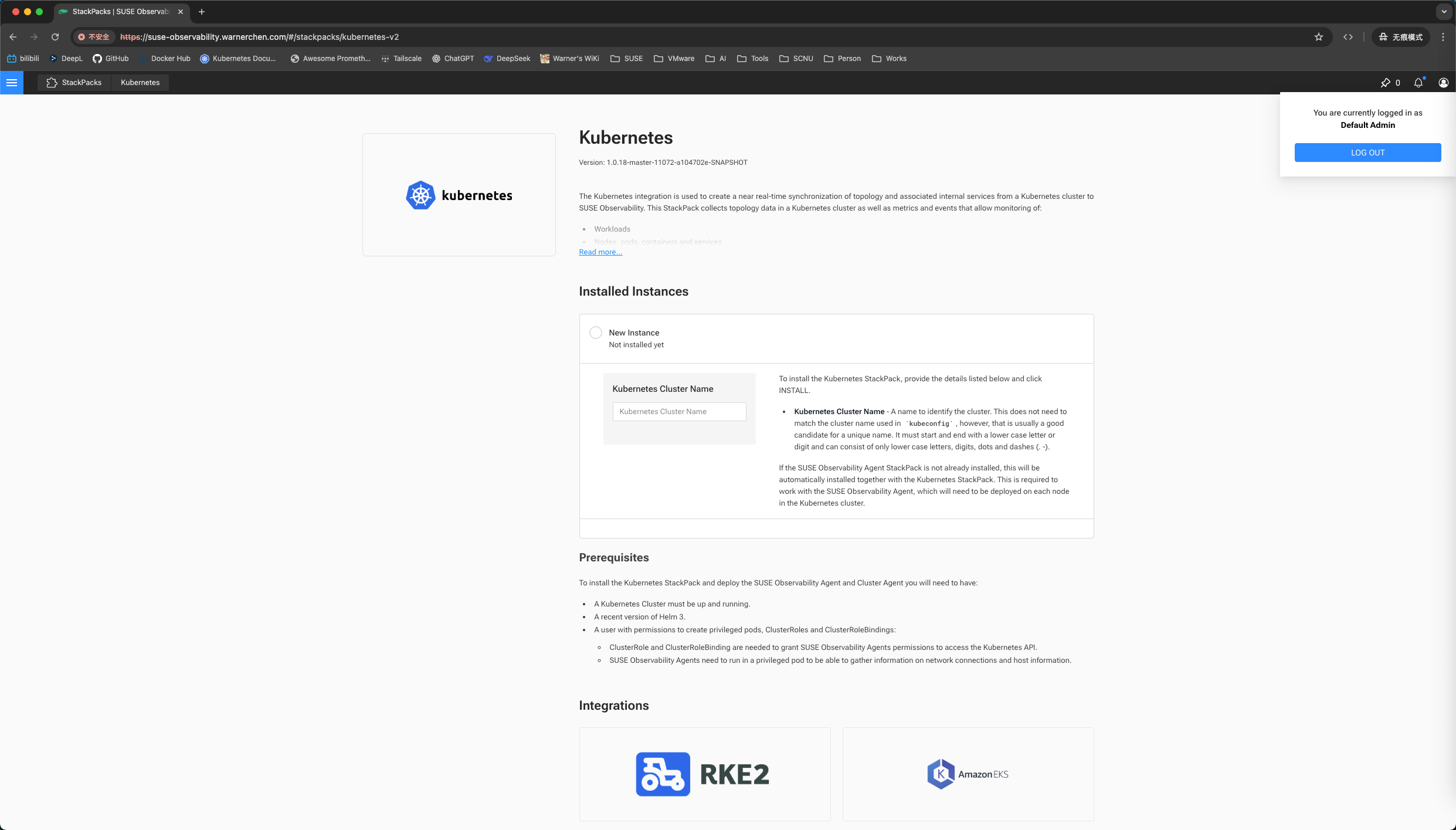This screenshot has width=1456, height=830.
Task: Click the LOG OUT button
Action: (1367, 153)
